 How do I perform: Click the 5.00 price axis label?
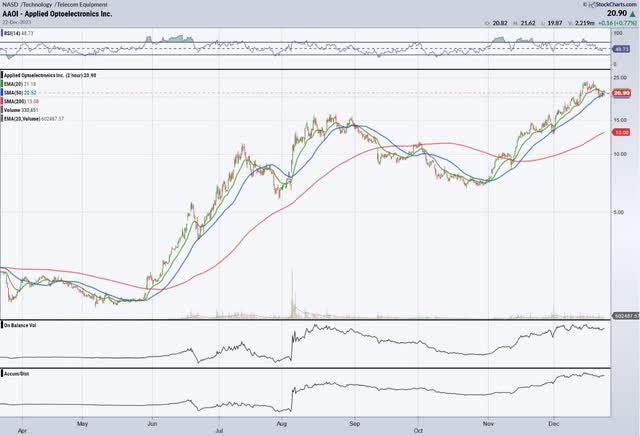tap(619, 212)
